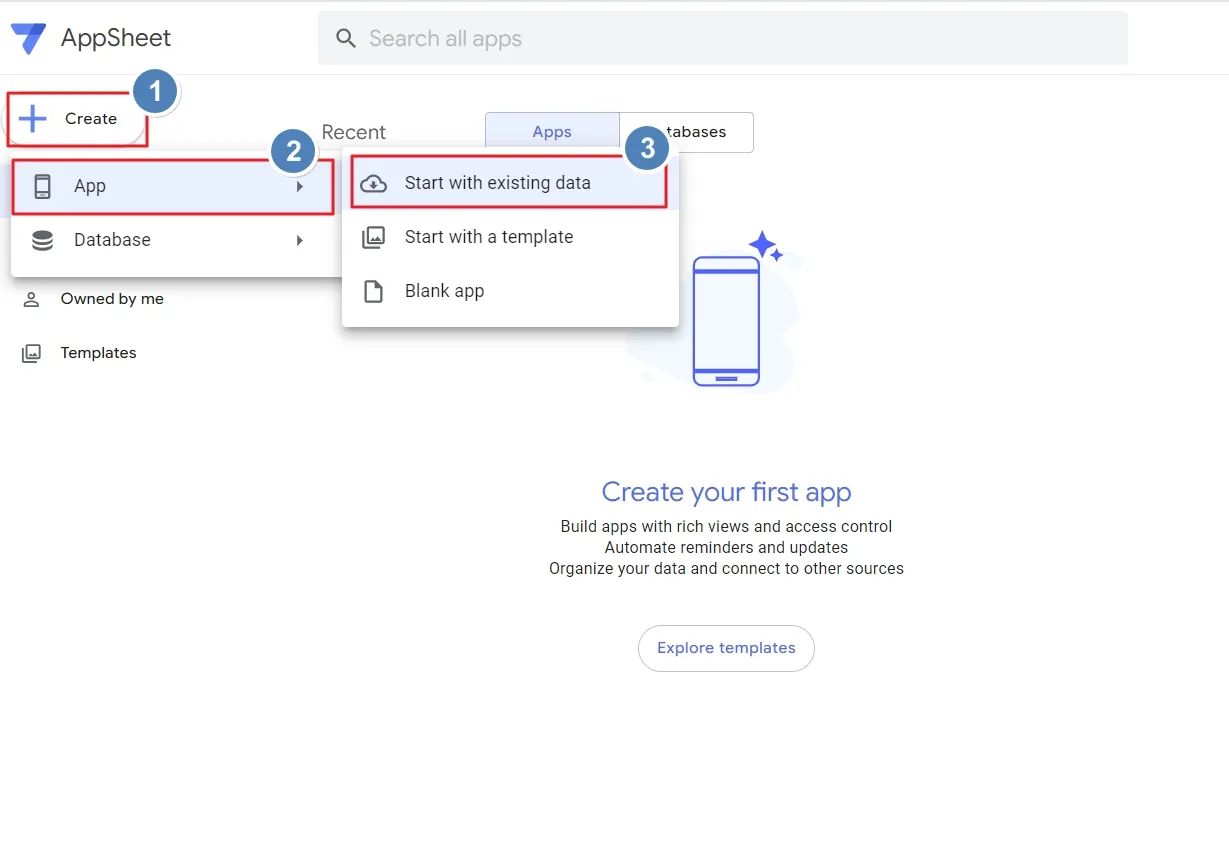
Task: Open Owned by me in sidebar
Action: tap(112, 299)
